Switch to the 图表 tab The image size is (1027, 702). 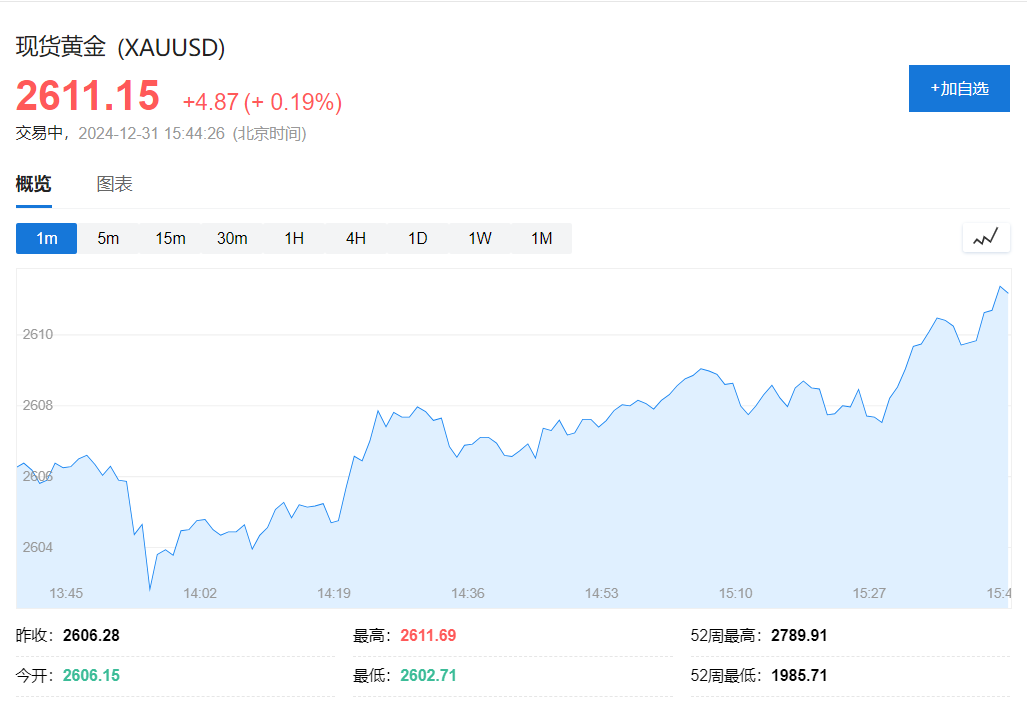[114, 183]
